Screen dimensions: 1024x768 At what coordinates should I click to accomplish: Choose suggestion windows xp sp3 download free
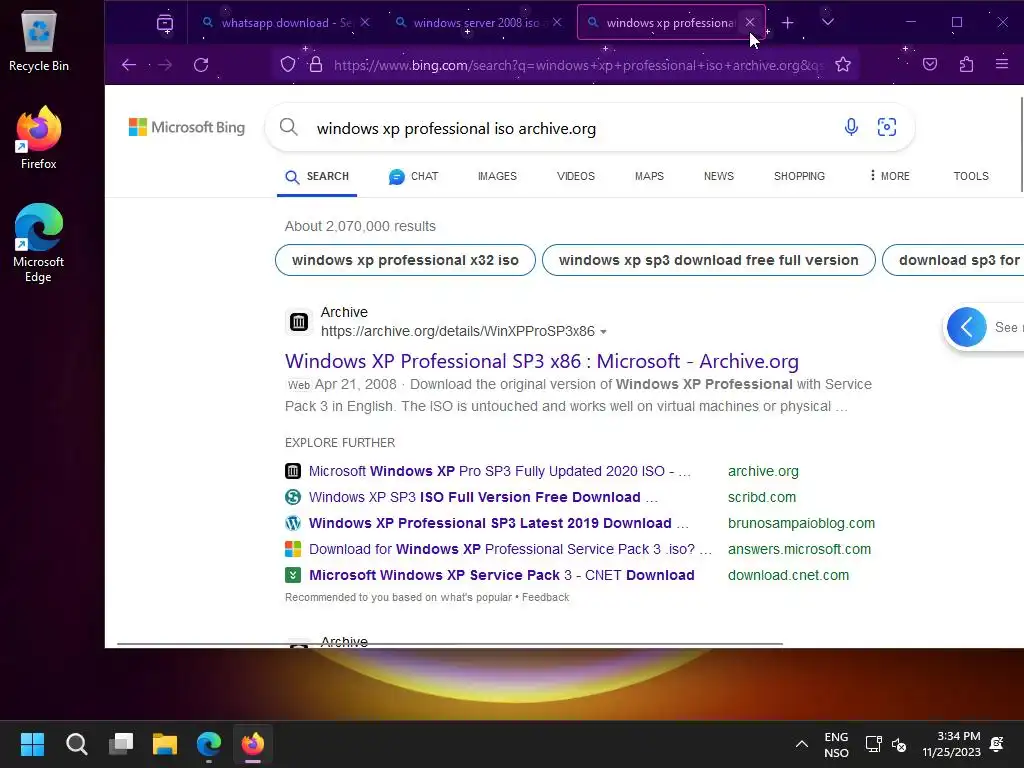tap(709, 260)
